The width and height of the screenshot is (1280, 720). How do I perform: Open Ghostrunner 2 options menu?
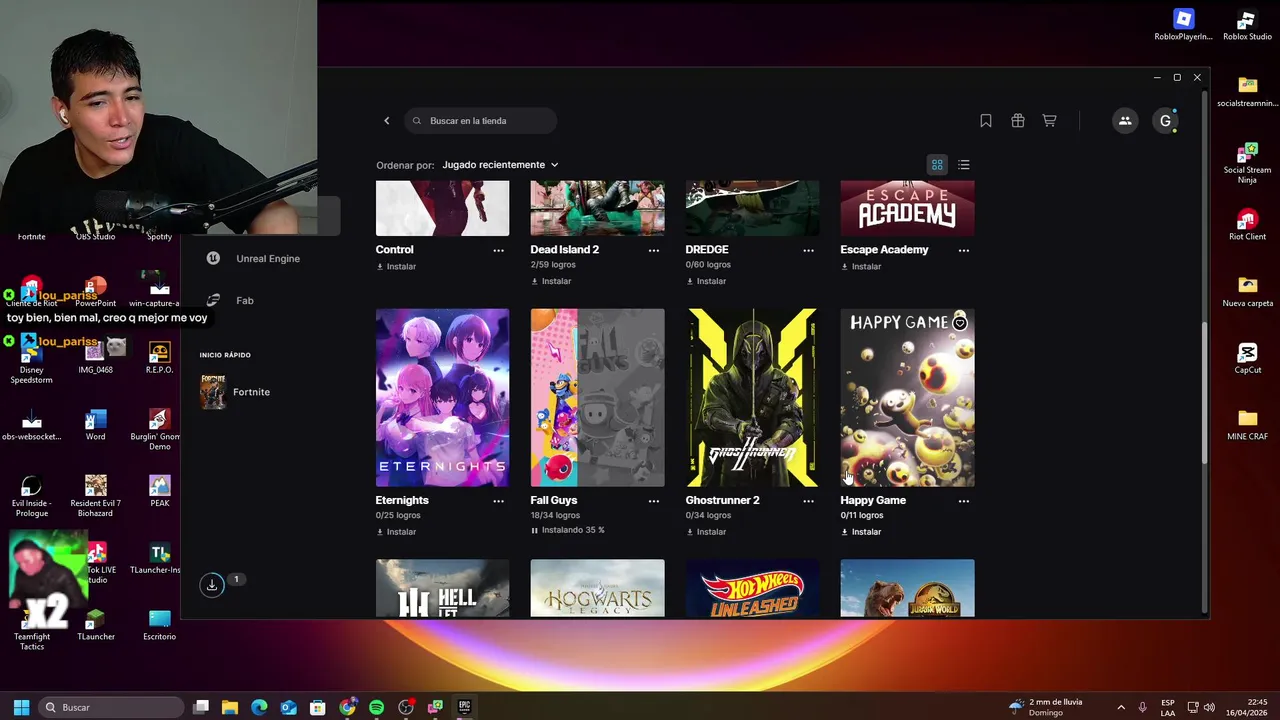pyautogui.click(x=809, y=501)
